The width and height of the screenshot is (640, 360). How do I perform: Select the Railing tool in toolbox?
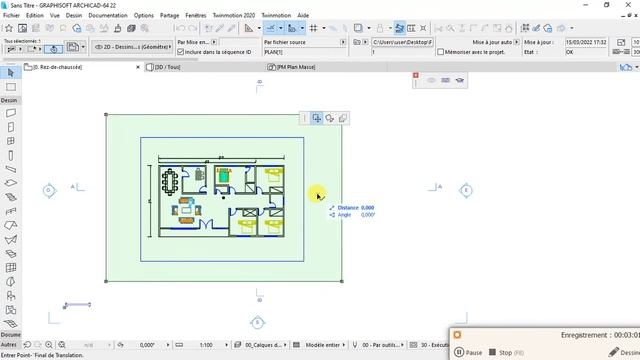tap(11, 211)
